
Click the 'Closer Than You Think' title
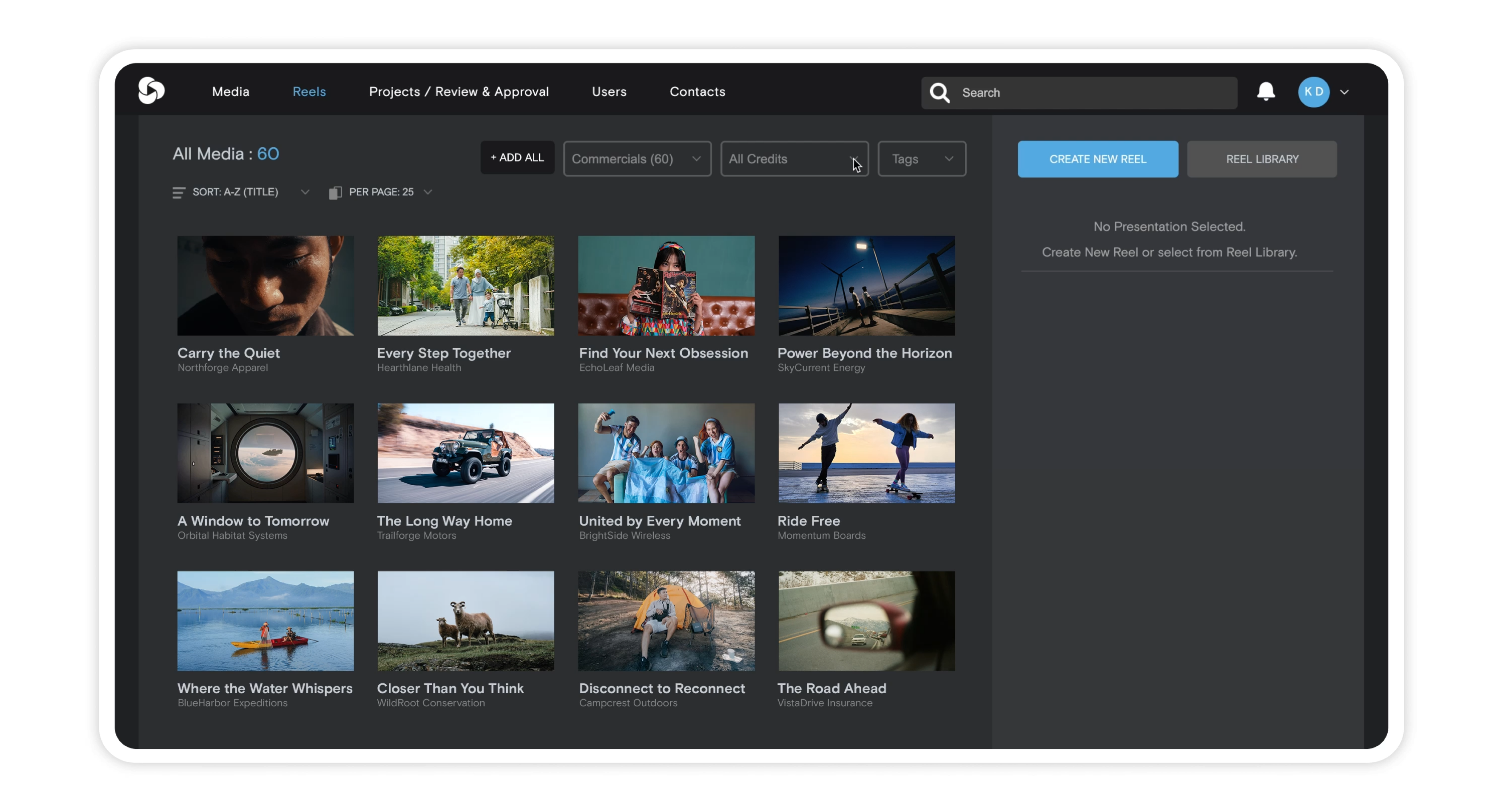point(450,688)
